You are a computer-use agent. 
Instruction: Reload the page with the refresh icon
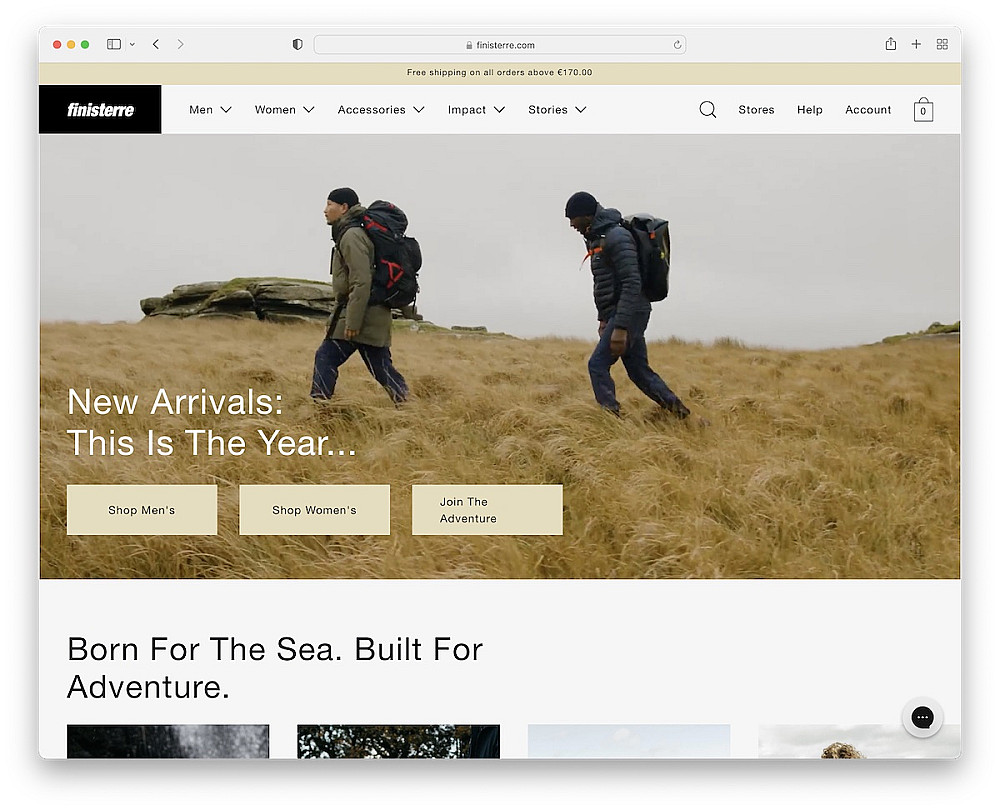(x=677, y=45)
